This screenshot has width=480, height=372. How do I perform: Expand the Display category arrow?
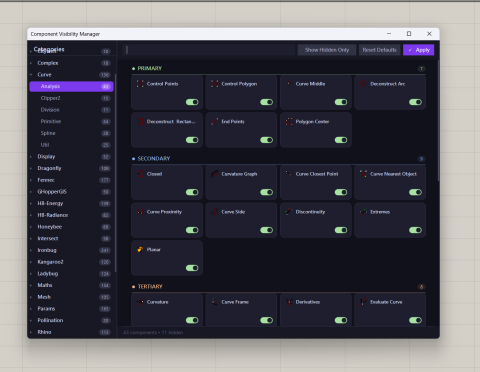(x=31, y=157)
